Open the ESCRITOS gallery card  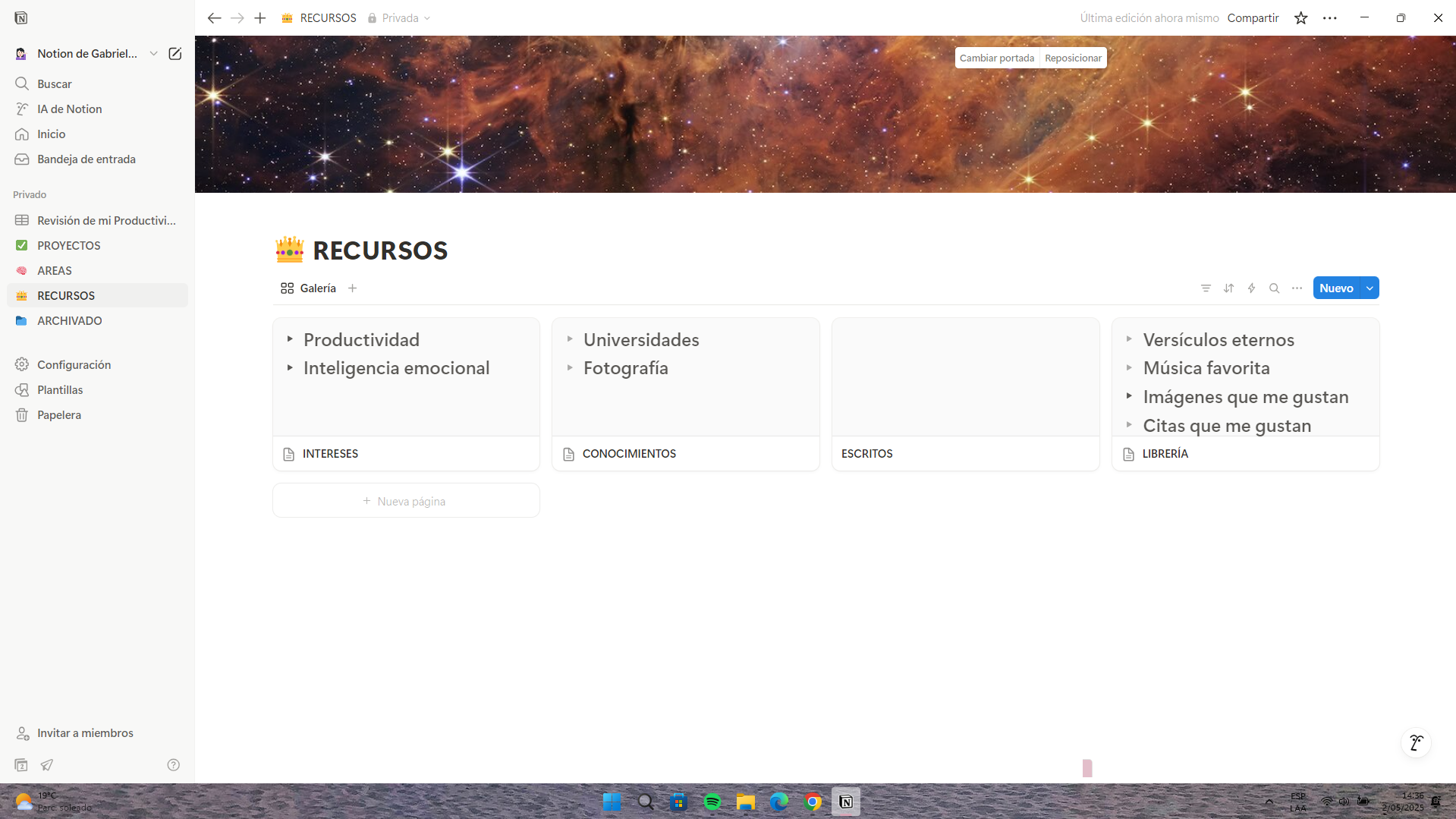pyautogui.click(x=965, y=395)
